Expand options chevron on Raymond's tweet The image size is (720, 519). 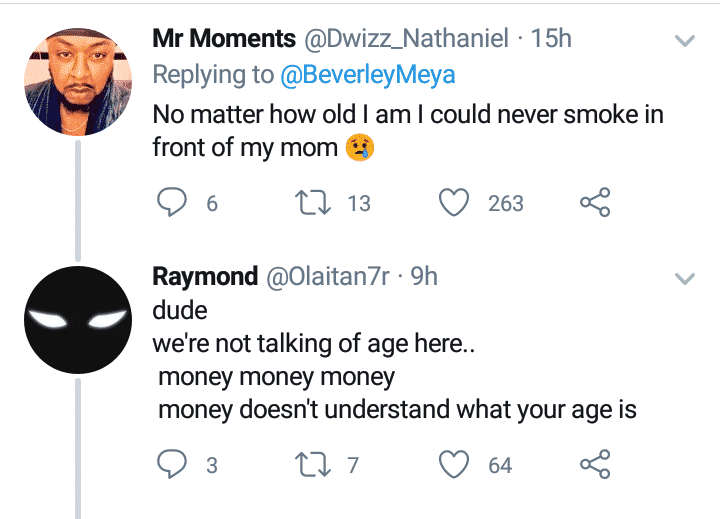685,279
